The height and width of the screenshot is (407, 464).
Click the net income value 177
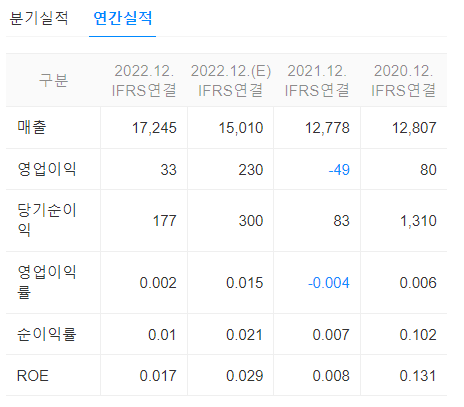click(164, 221)
